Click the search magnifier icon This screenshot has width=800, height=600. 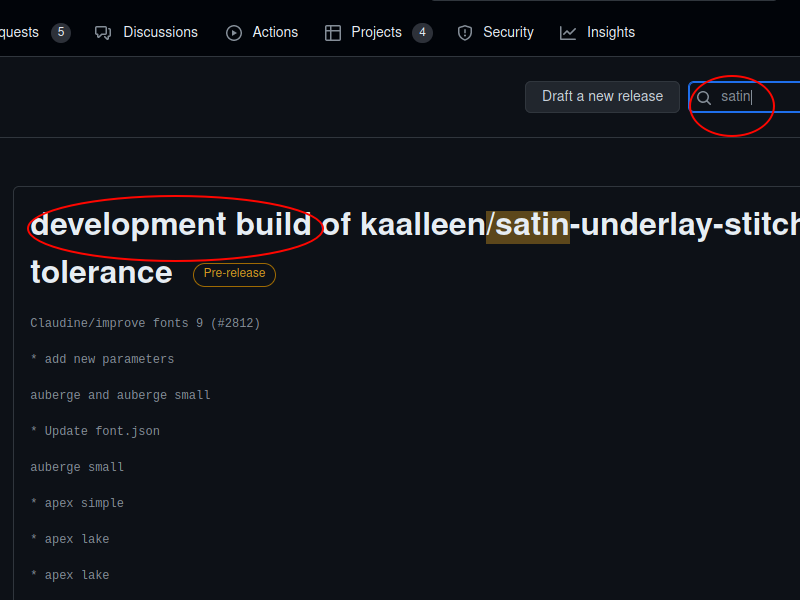[704, 97]
